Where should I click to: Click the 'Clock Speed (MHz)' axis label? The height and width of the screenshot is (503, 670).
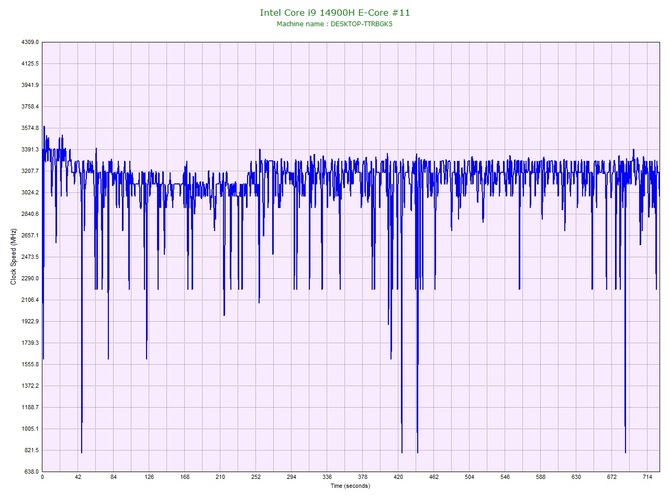click(13, 257)
